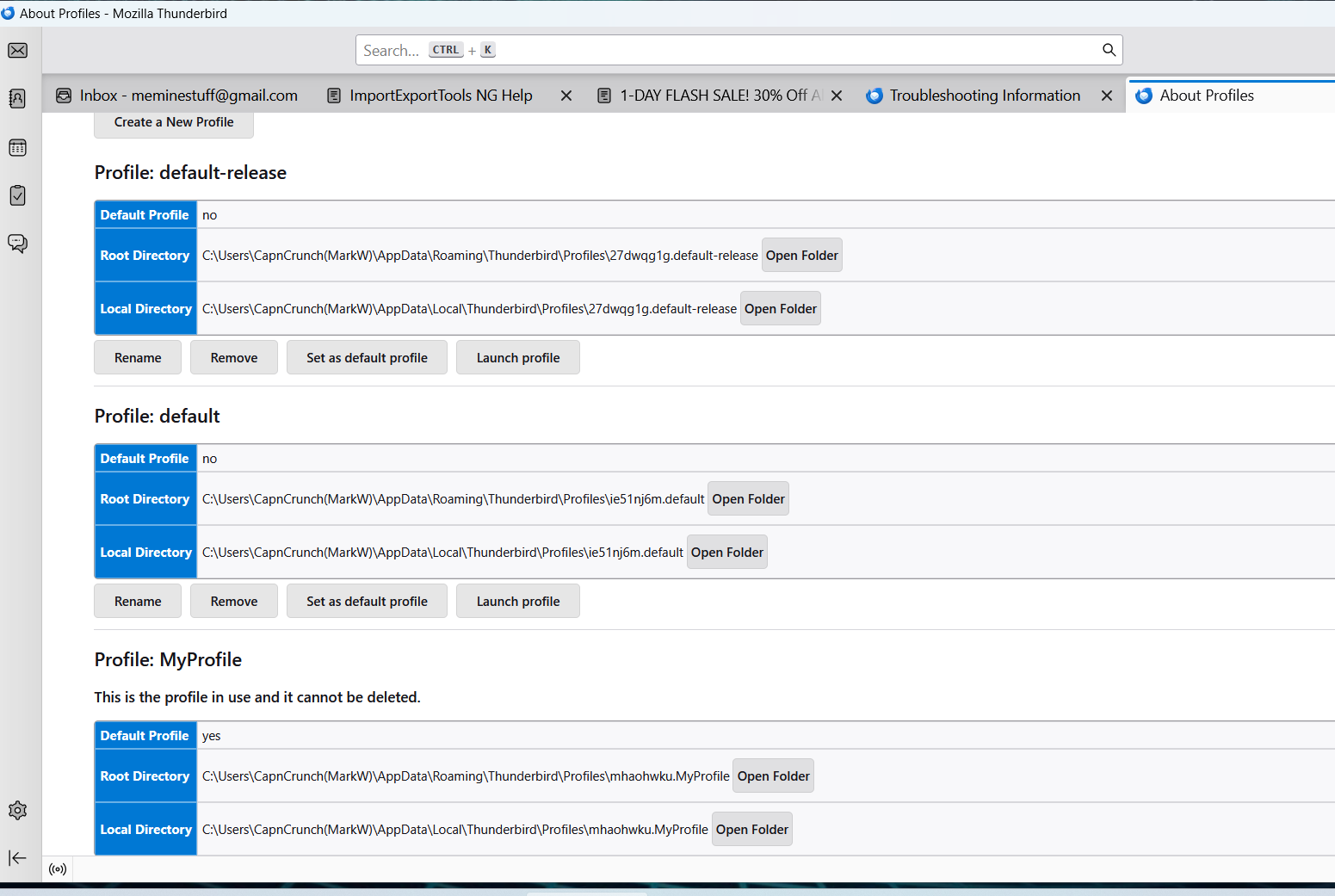Click the Thunderbird logo in title bar

pos(8,13)
